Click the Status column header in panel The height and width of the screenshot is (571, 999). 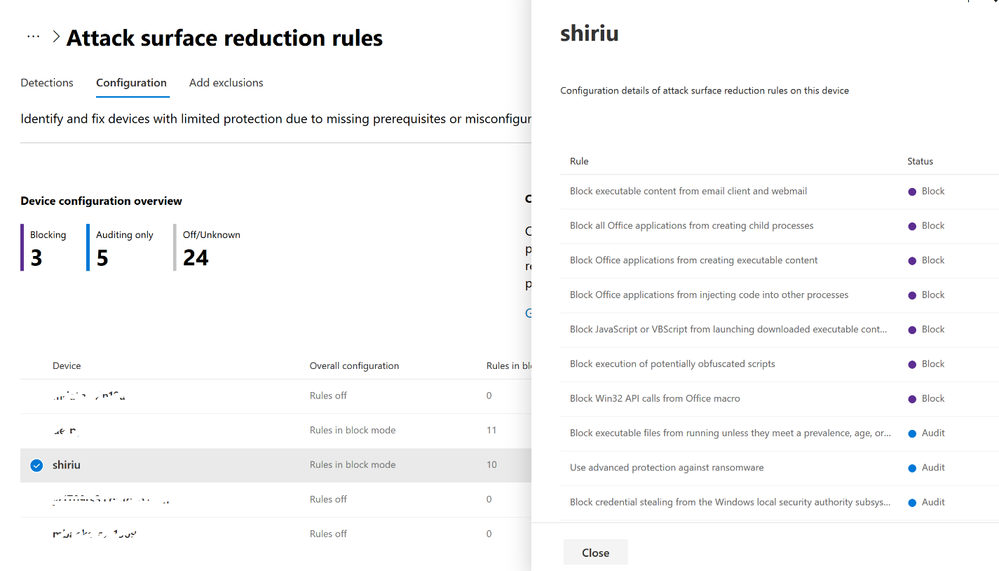tap(920, 161)
